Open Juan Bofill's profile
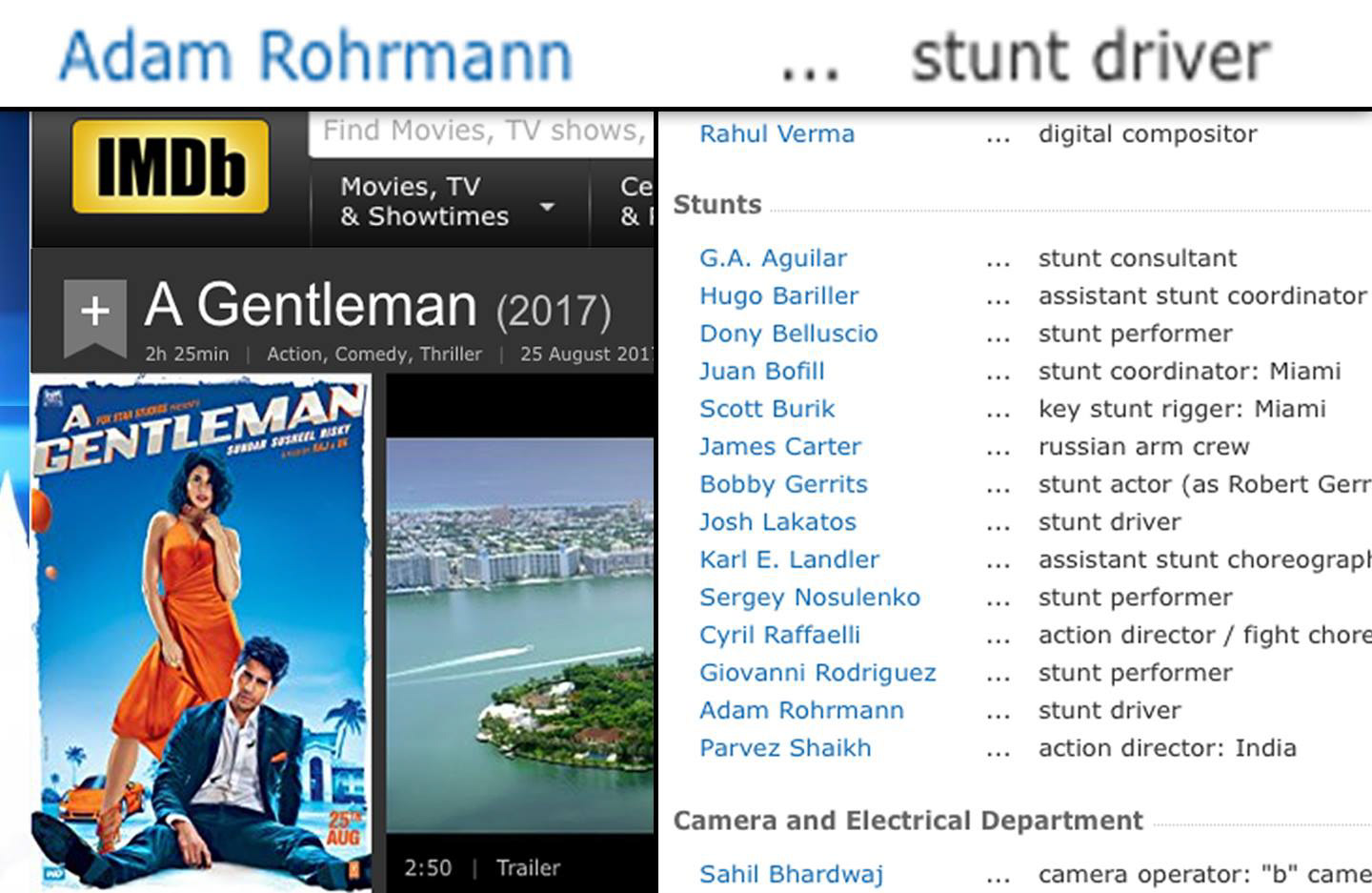Screen dimensions: 1372x893 tap(762, 371)
